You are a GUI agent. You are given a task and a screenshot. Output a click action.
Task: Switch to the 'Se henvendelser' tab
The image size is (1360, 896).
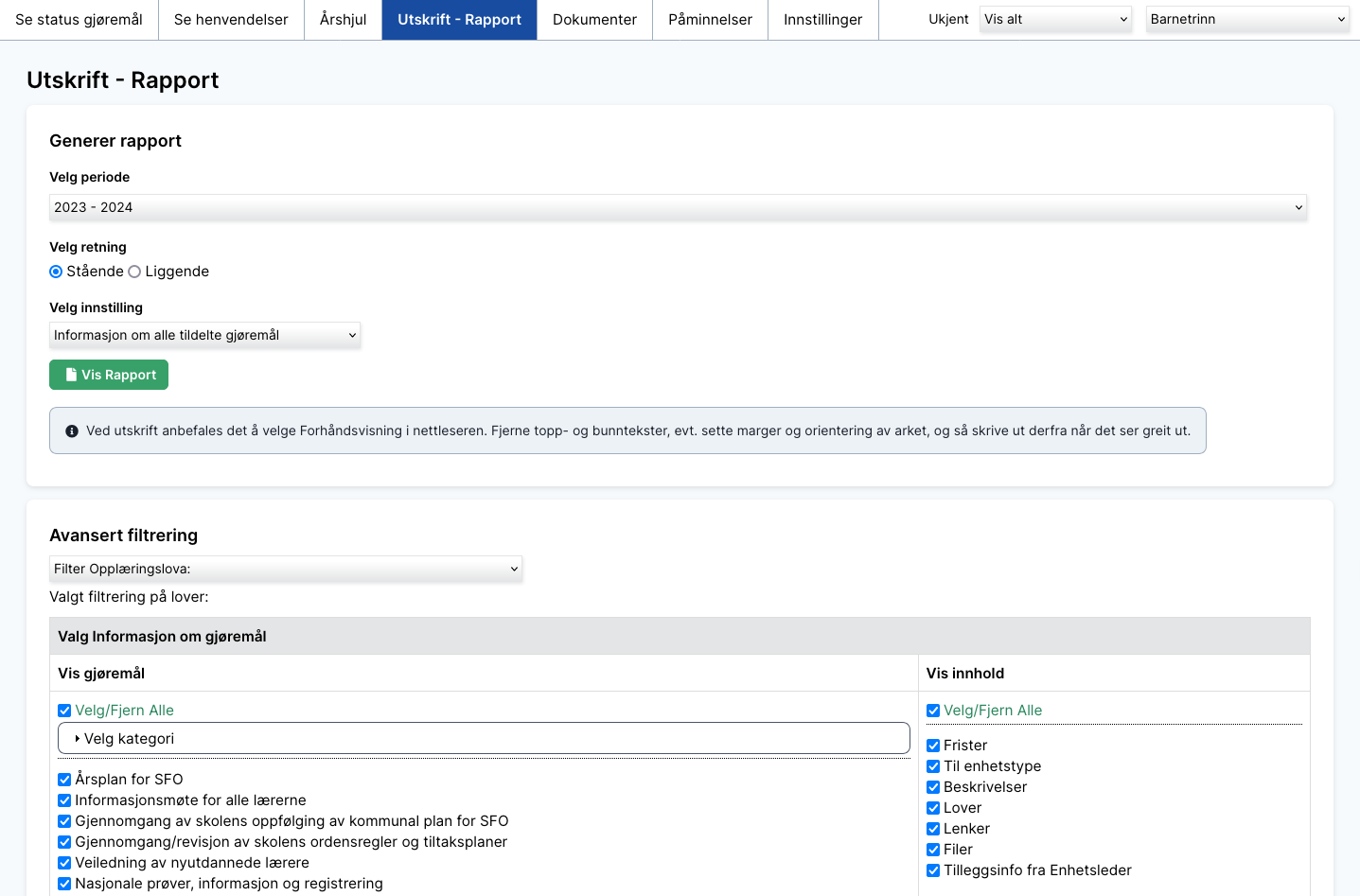231,20
